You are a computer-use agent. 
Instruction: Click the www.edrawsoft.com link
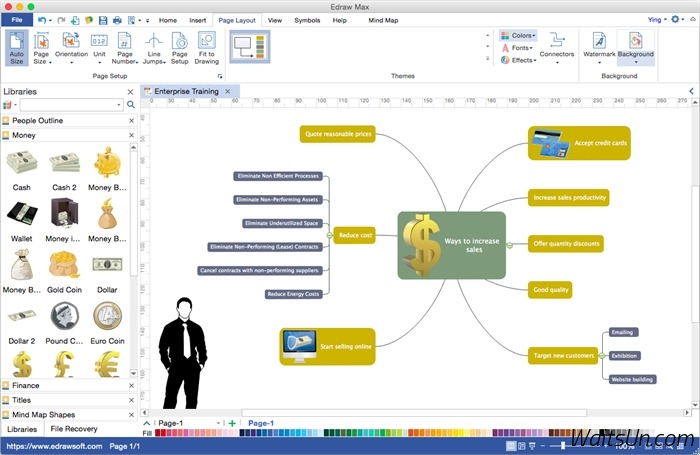52,446
